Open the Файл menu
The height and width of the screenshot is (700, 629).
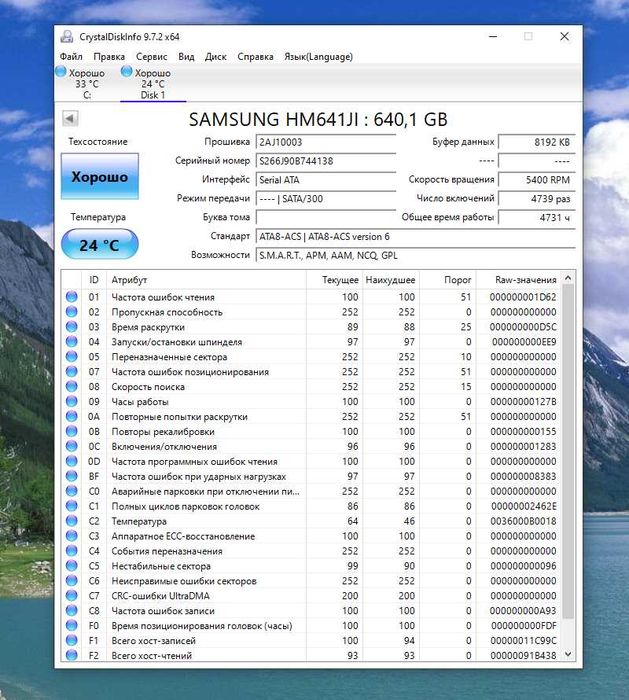click(x=71, y=57)
